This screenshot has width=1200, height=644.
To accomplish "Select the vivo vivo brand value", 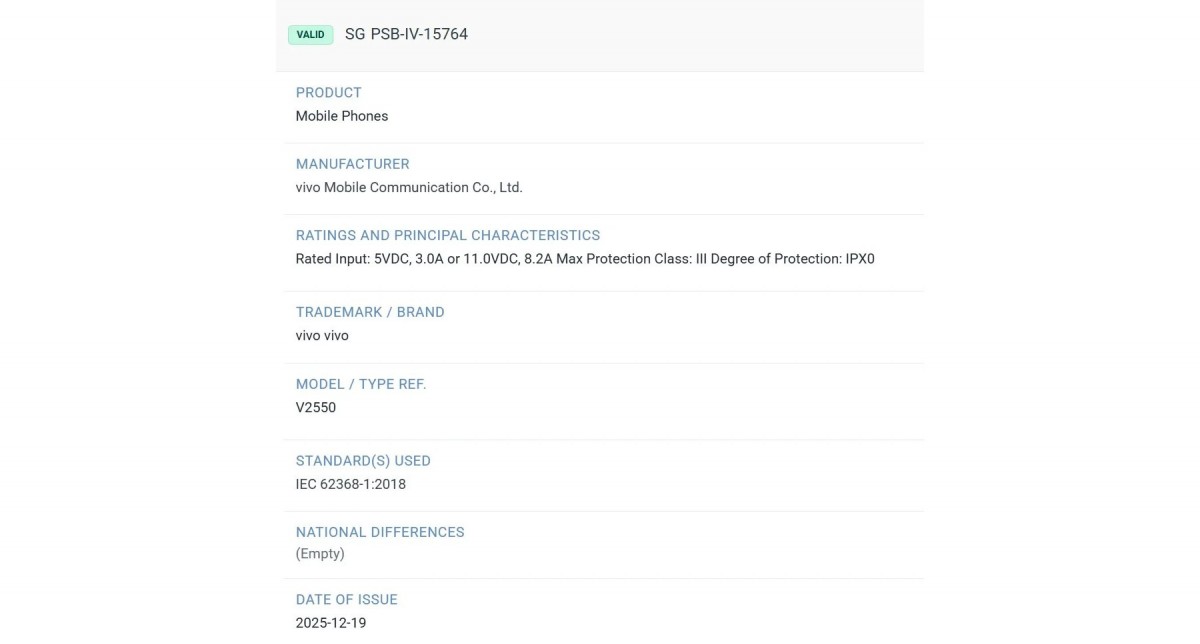I will [x=321, y=336].
